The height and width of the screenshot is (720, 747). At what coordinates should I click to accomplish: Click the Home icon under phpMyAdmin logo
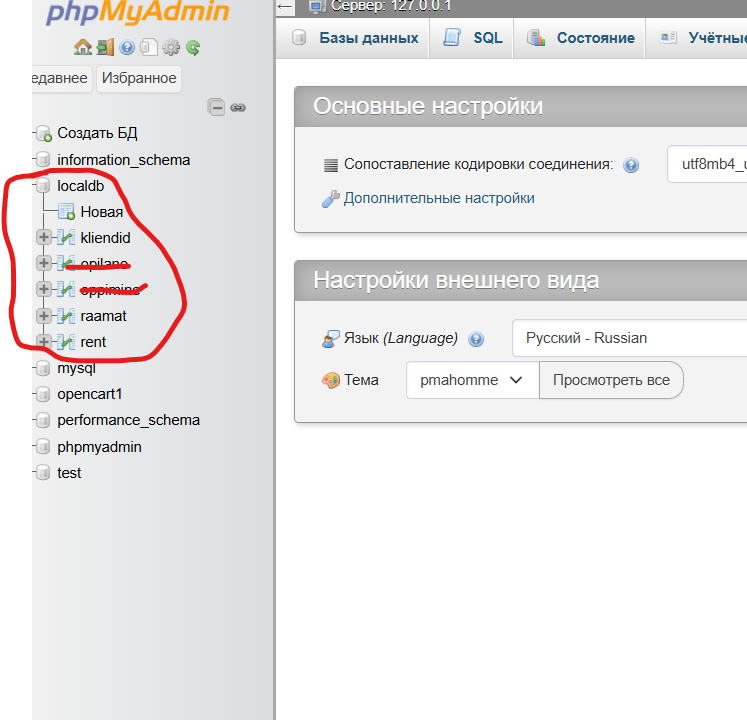[82, 47]
